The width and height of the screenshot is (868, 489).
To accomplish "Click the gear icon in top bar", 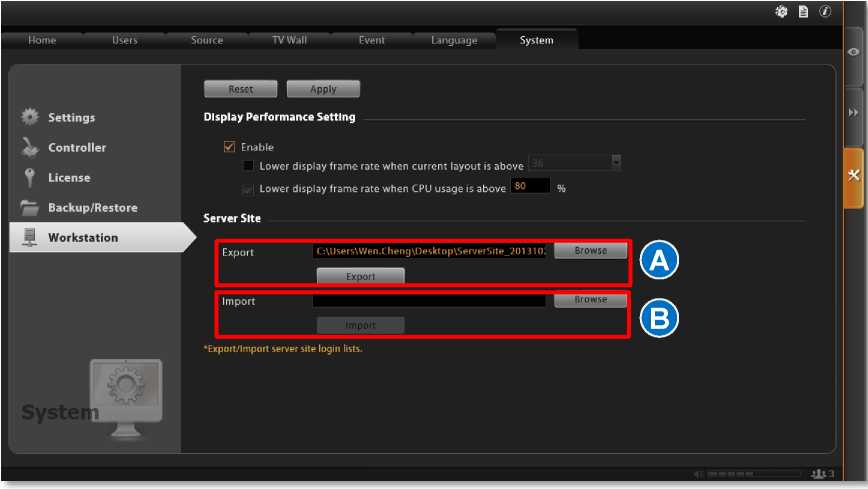I will point(781,12).
